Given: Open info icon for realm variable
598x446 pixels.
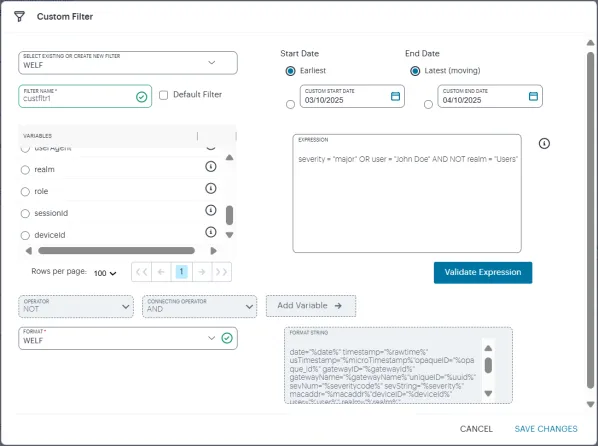Looking at the screenshot, I should (211, 166).
